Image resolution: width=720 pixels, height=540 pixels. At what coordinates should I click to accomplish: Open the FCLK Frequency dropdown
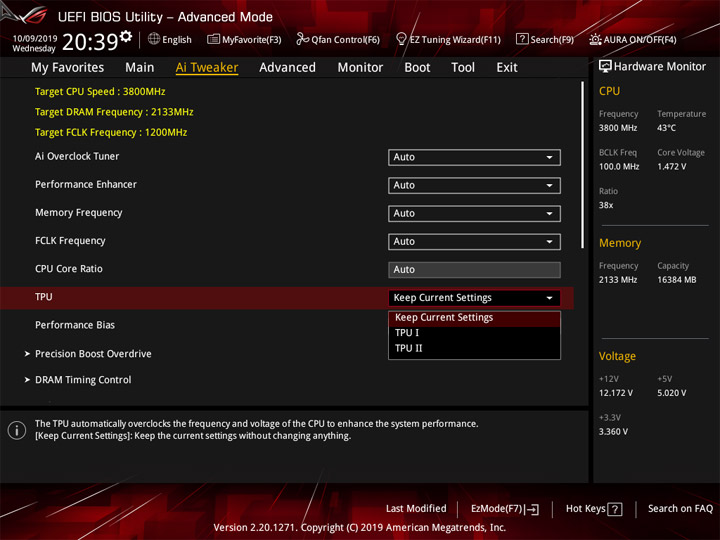pyautogui.click(x=474, y=242)
